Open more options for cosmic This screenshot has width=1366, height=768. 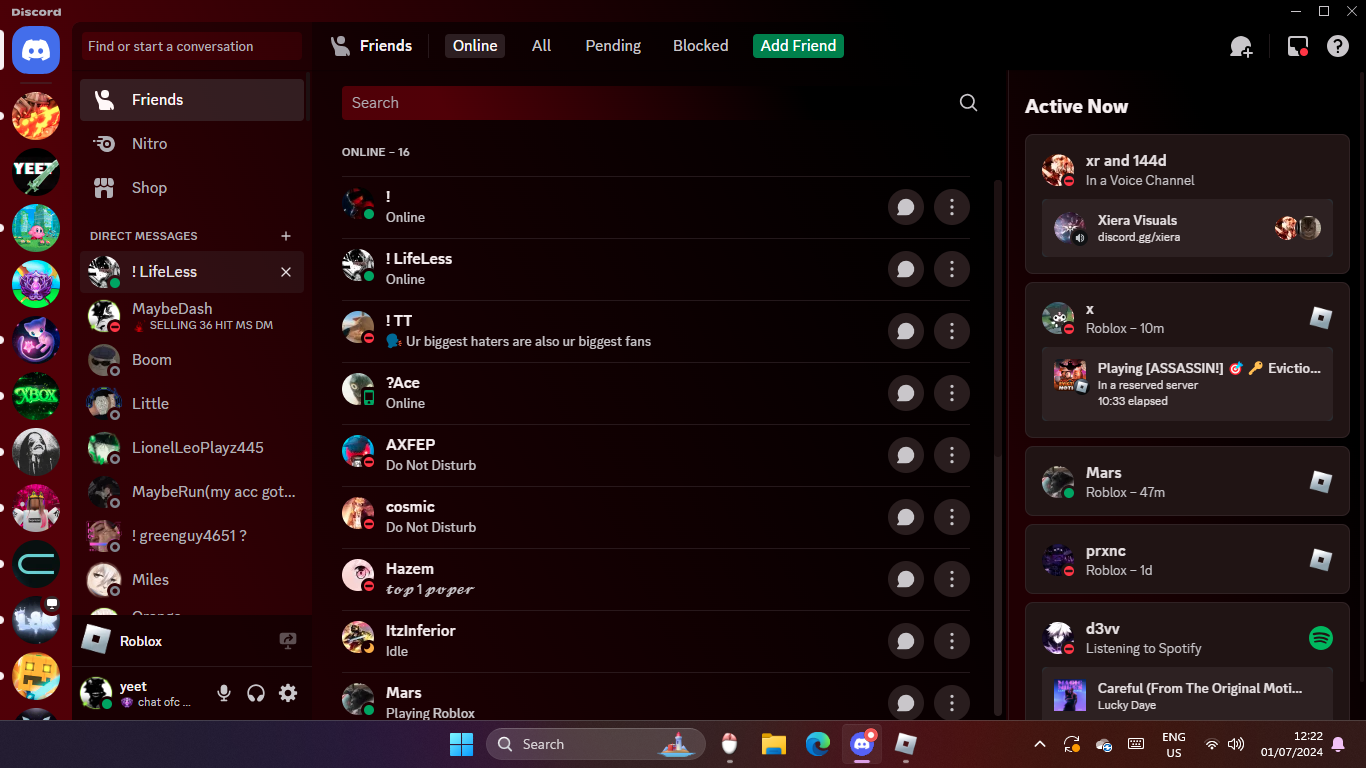pyautogui.click(x=952, y=517)
